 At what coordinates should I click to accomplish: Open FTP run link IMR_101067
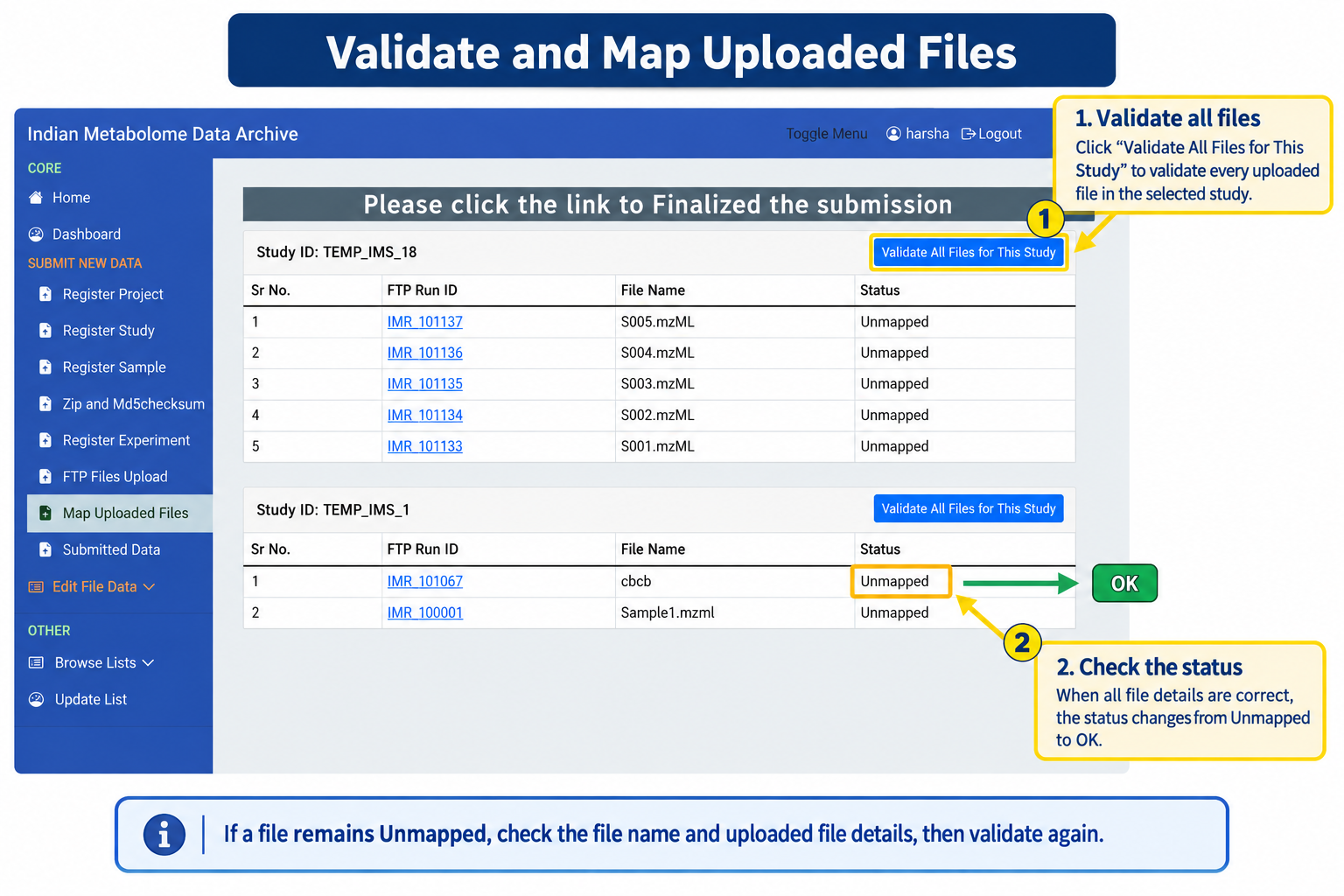tap(425, 582)
